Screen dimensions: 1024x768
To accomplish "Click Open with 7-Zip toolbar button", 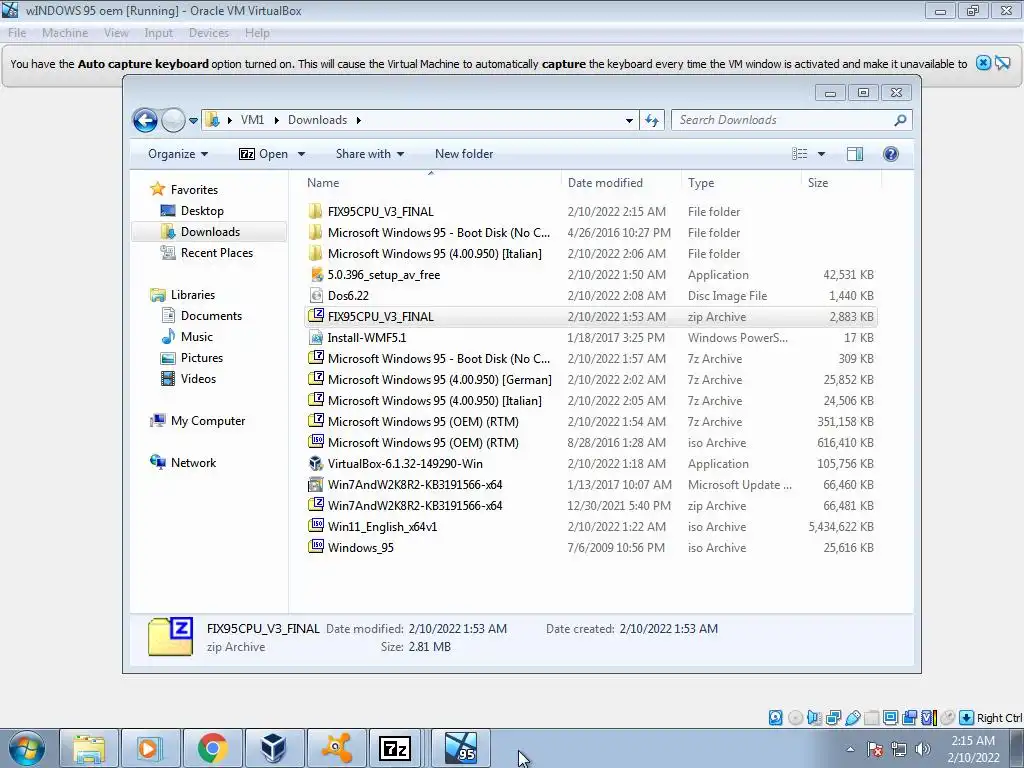I will 264,154.
